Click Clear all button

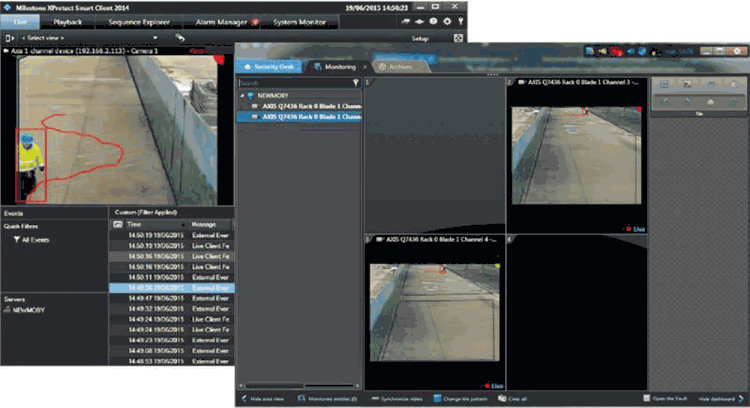[x=513, y=399]
